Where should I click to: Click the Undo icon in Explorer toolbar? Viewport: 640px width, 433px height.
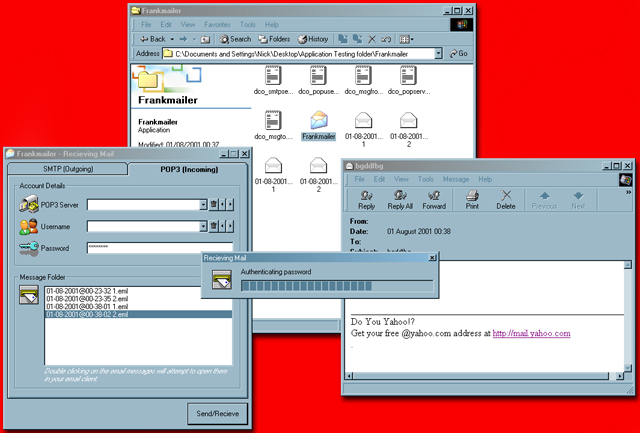[x=386, y=39]
